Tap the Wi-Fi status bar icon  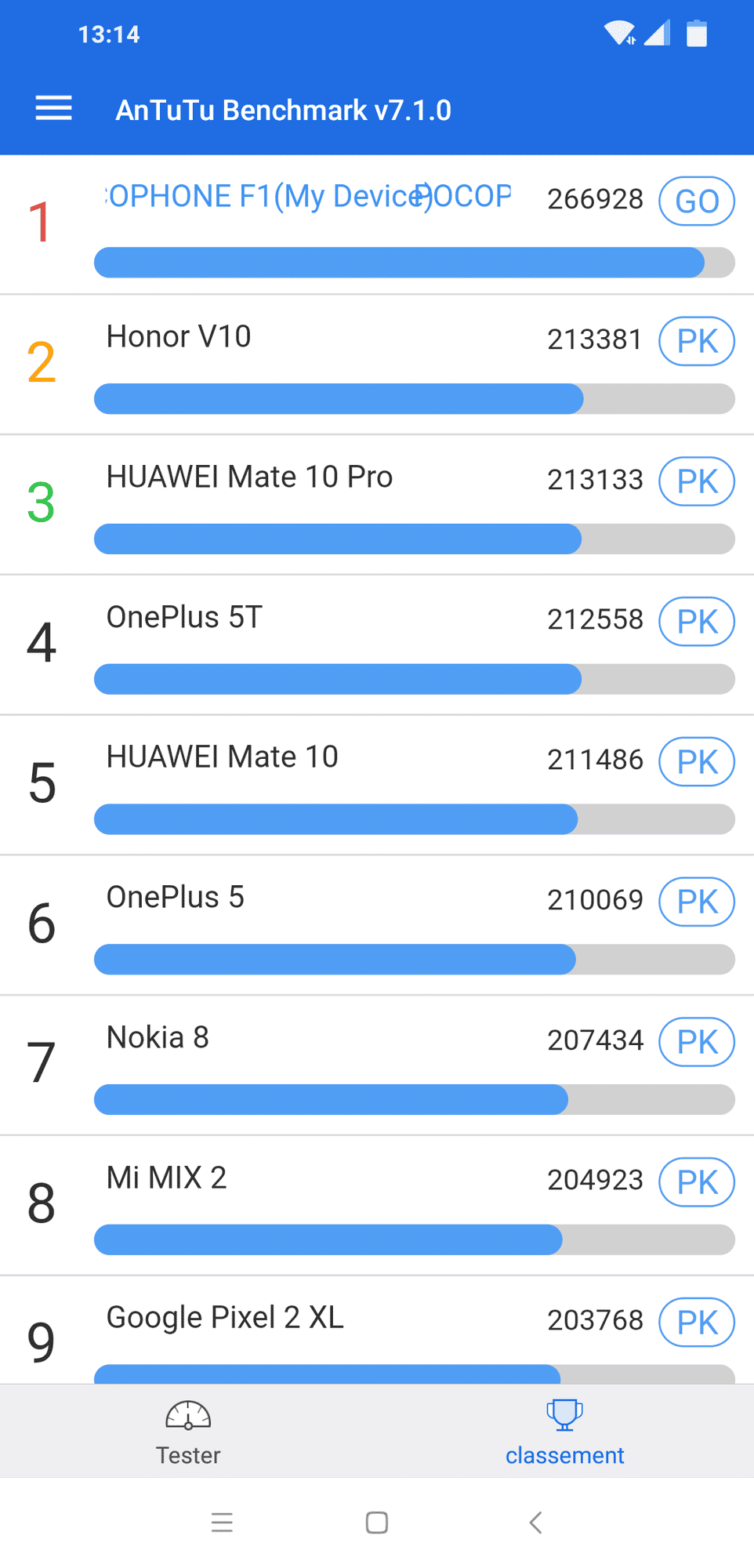tap(618, 34)
